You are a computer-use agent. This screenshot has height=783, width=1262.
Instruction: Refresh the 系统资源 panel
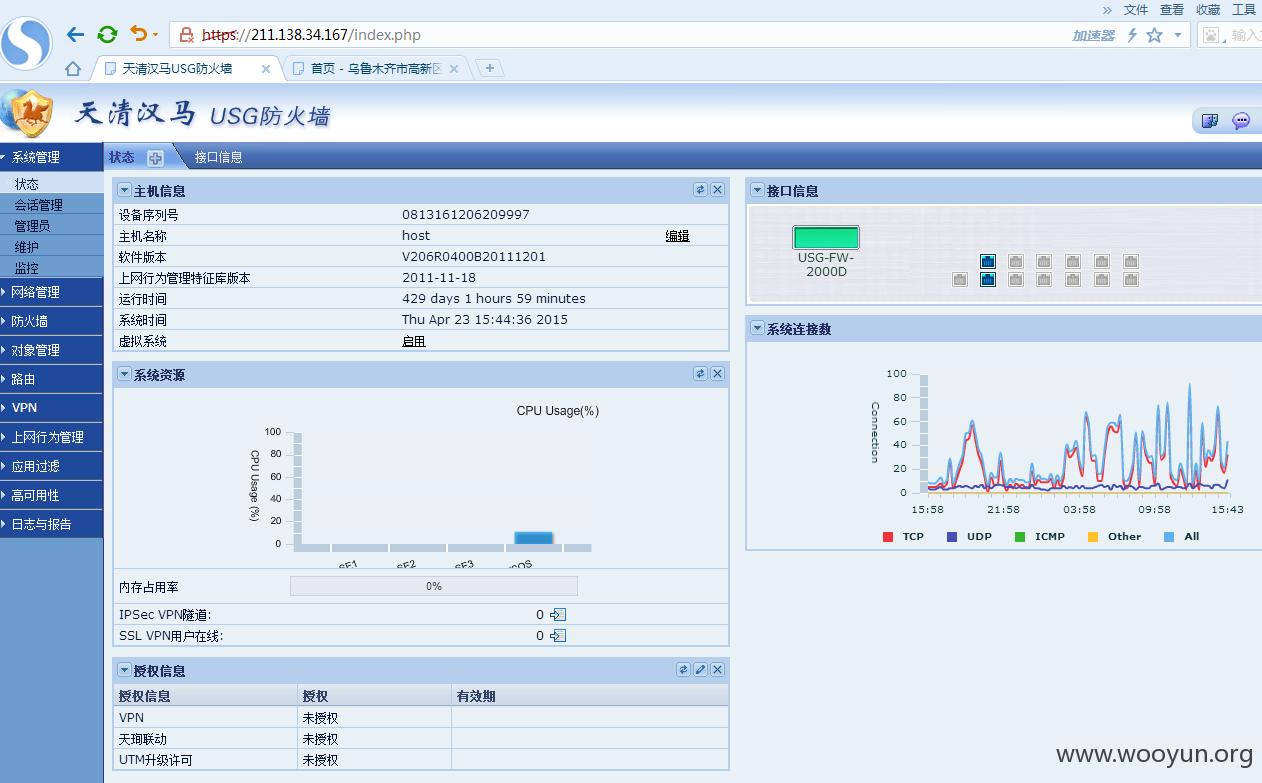coord(701,373)
